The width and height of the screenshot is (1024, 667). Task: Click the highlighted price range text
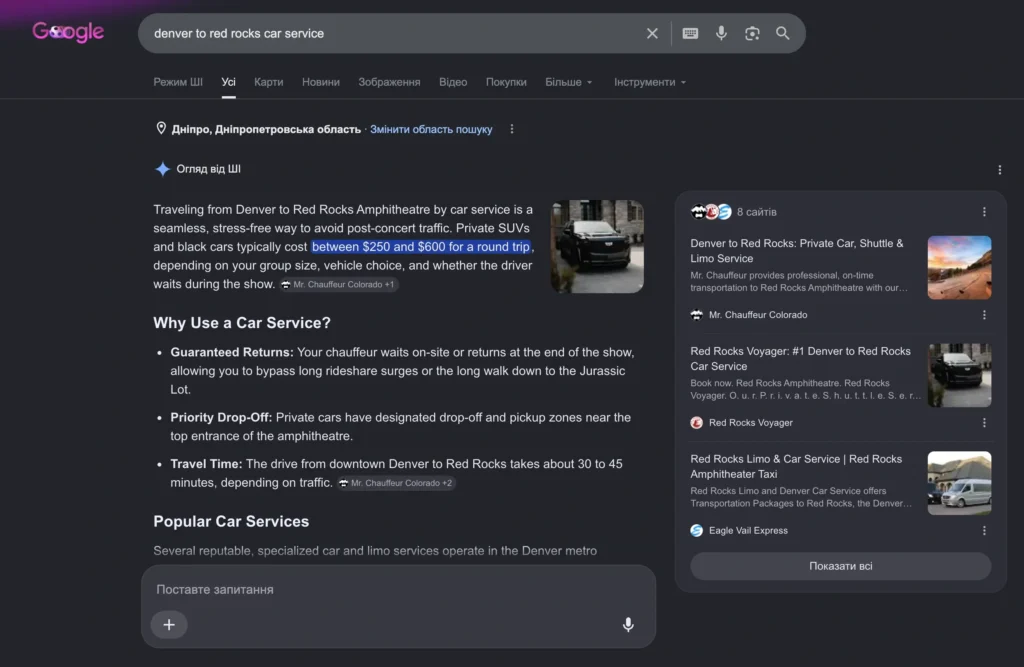[421, 247]
